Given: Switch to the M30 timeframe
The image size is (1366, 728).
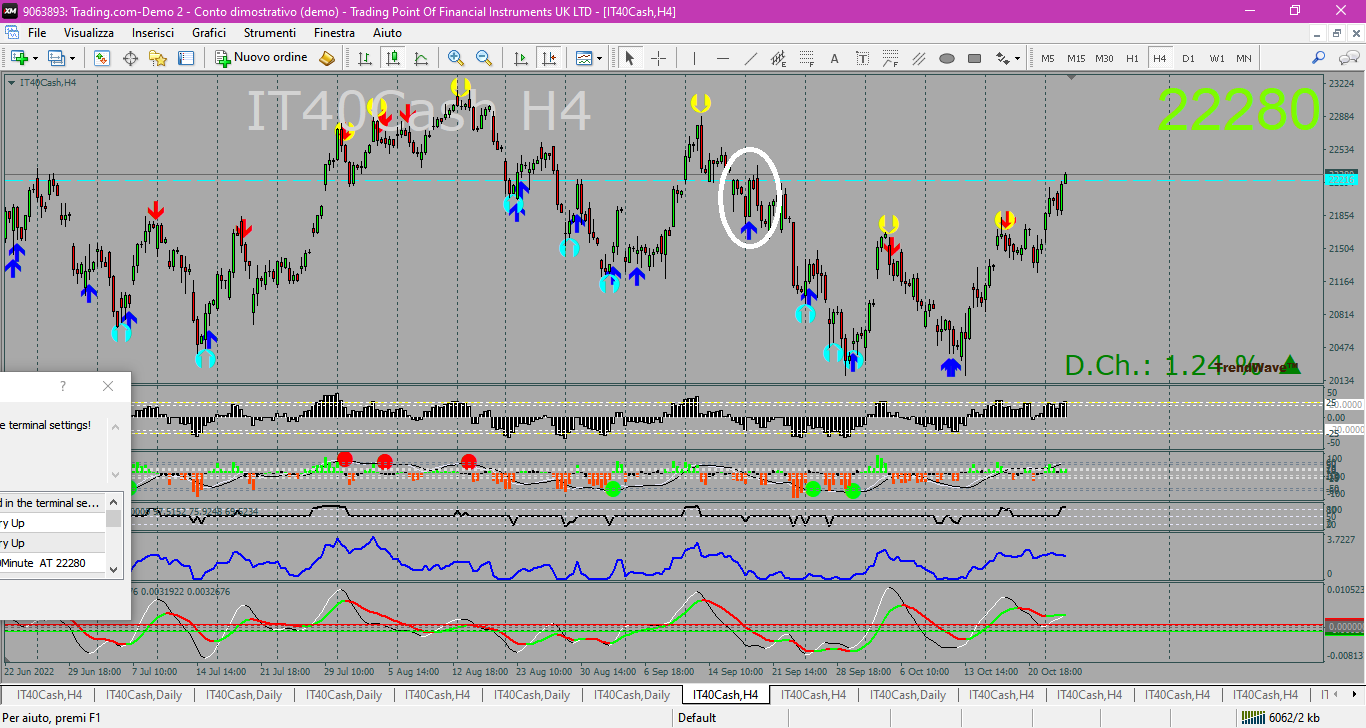Looking at the screenshot, I should (1104, 58).
